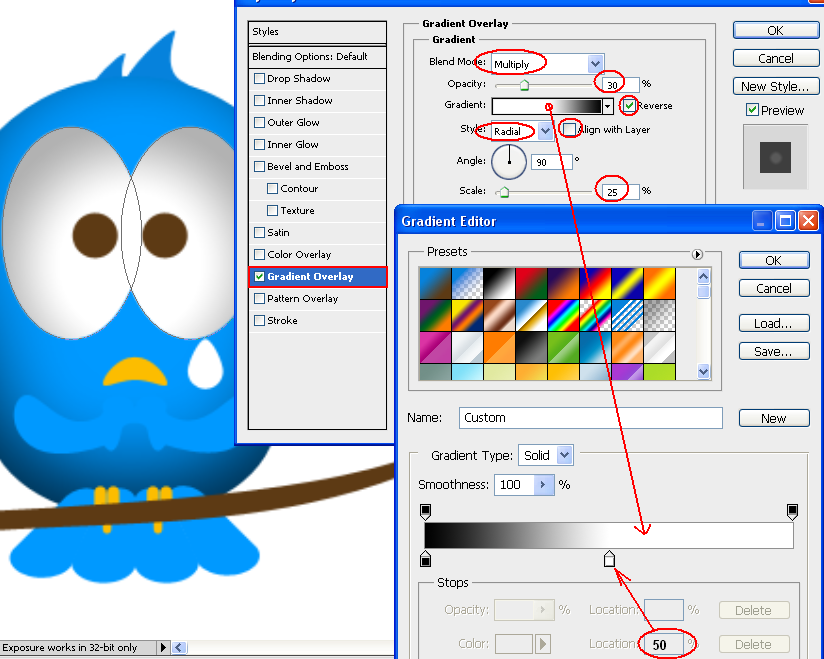824x659 pixels.
Task: Enable the Inner Glow checkbox
Action: tap(259, 145)
